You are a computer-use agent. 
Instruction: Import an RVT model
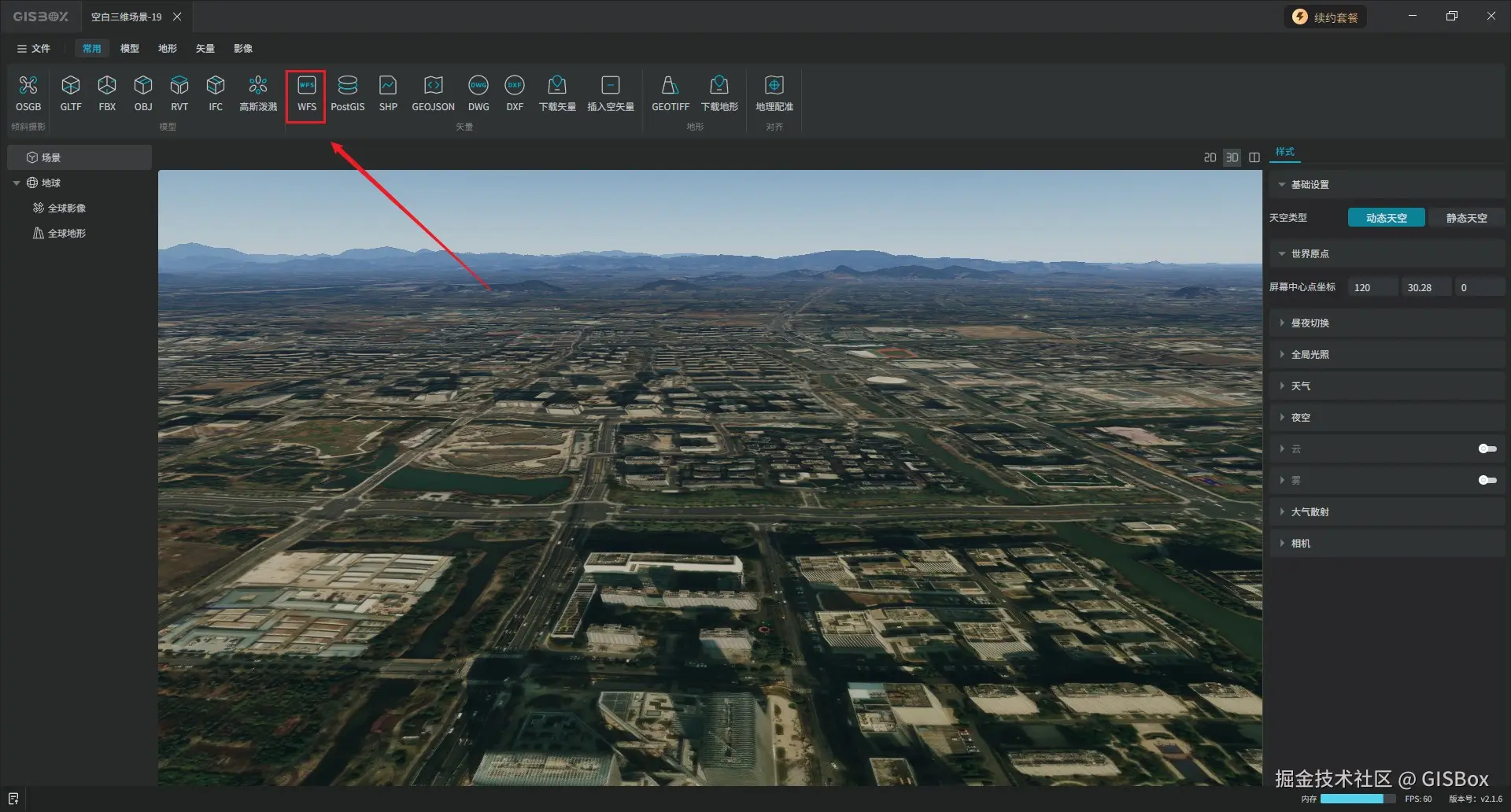coord(179,94)
